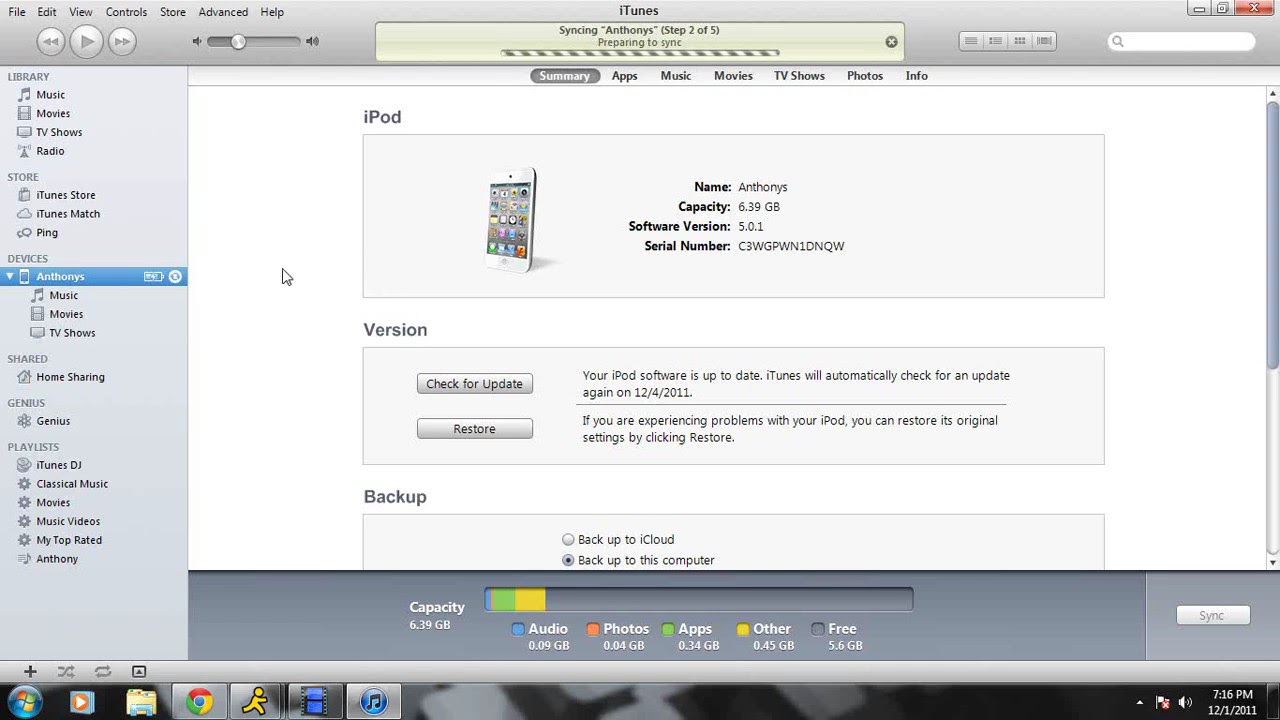Select the Summary tab

tap(565, 76)
